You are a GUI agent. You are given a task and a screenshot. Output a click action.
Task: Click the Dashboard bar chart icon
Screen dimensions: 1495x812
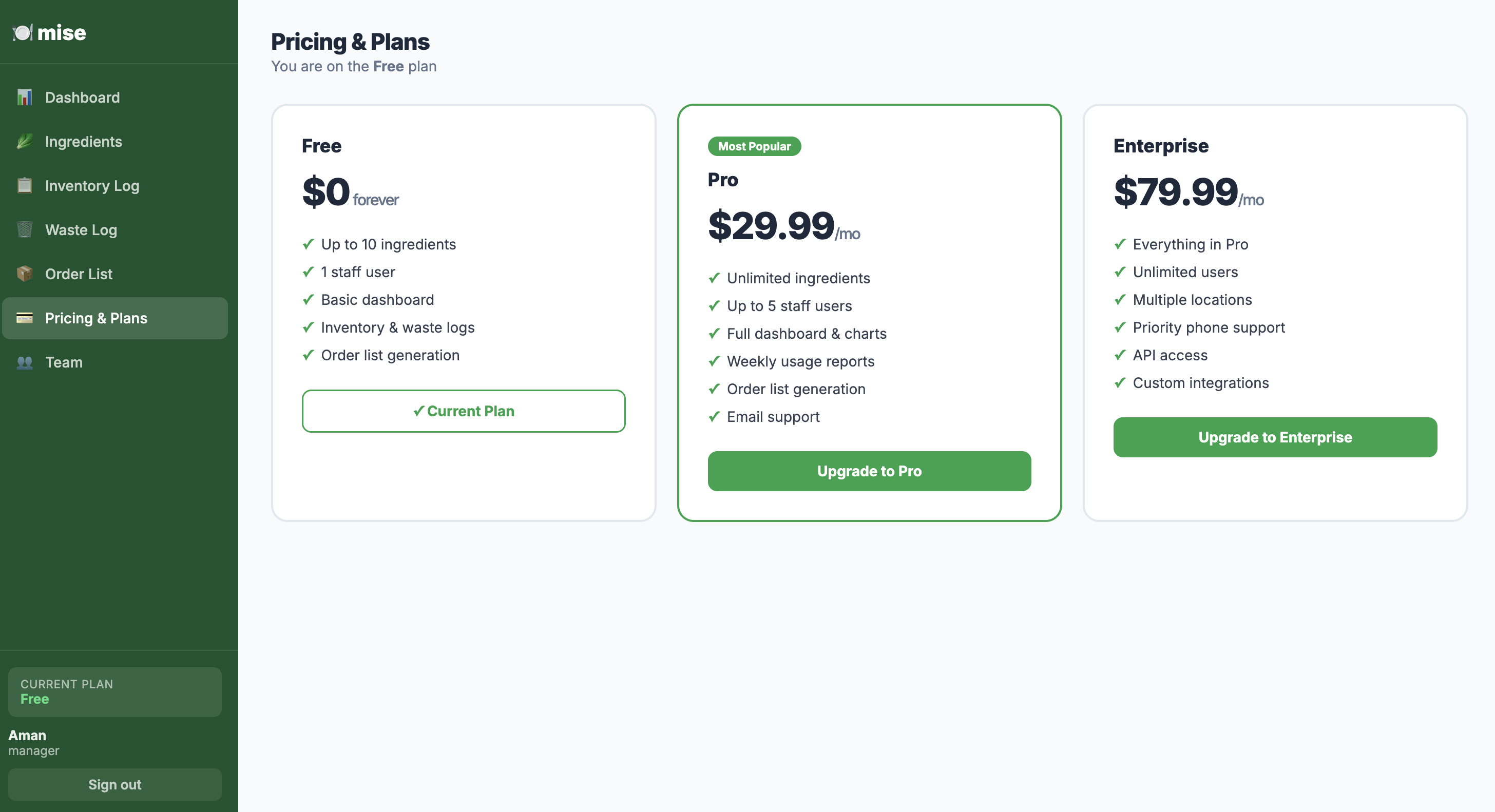24,98
